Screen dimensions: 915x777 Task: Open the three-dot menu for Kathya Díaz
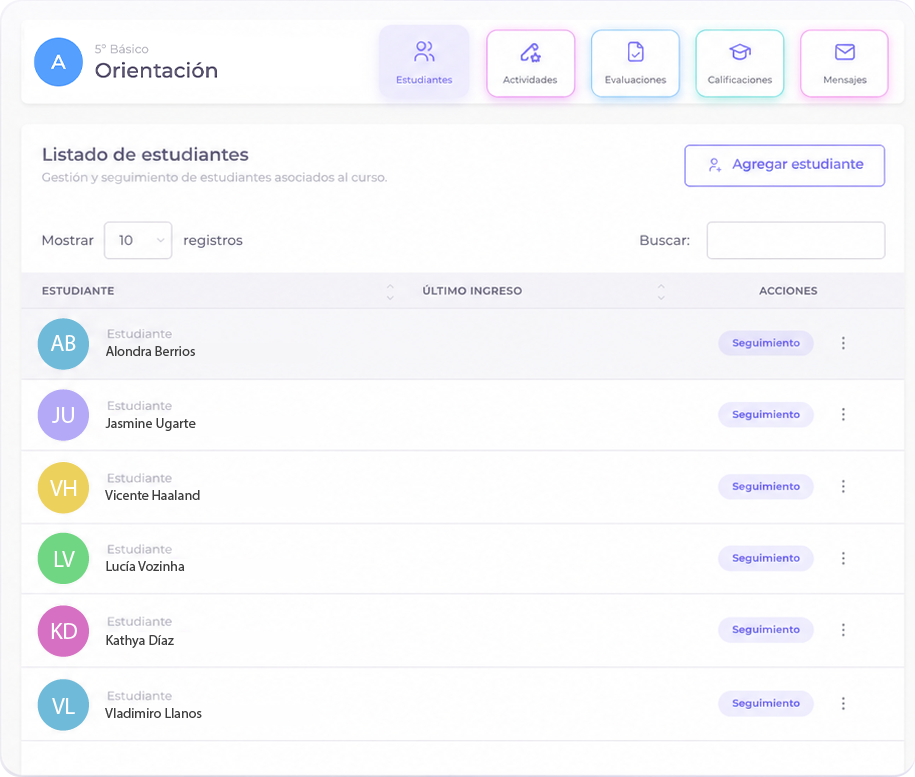click(843, 630)
